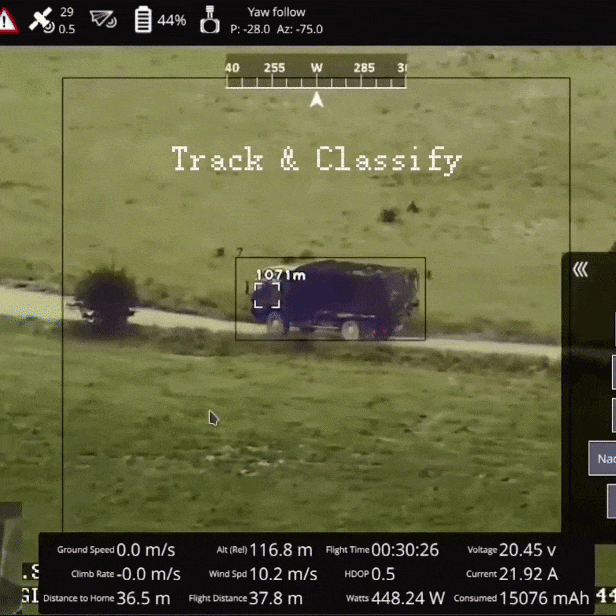Click the 285 mark on compass tape
616x616 pixels.
[364, 68]
